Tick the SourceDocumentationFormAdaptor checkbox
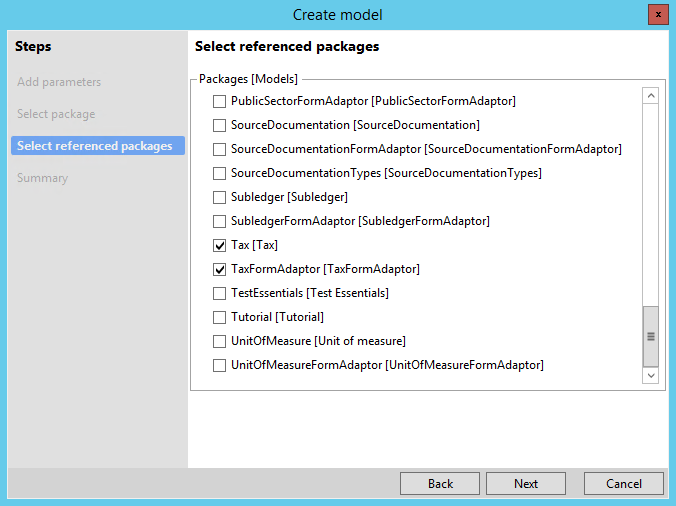 pyautogui.click(x=219, y=149)
